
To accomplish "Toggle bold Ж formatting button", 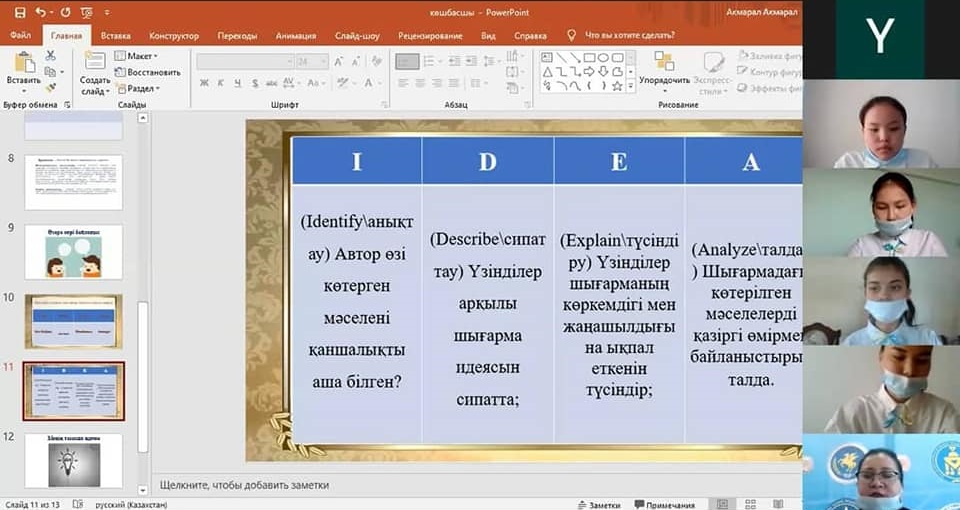I will point(203,83).
